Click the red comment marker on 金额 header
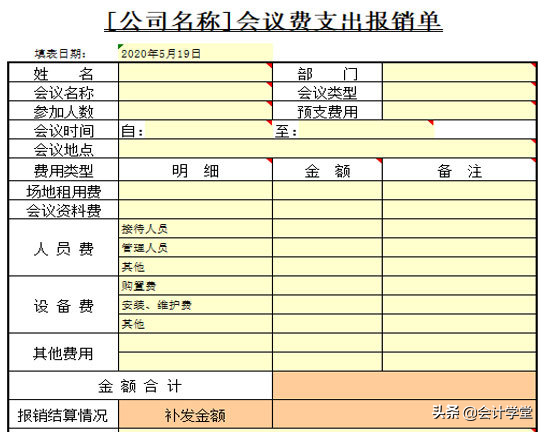The width and height of the screenshot is (545, 432). [379, 161]
